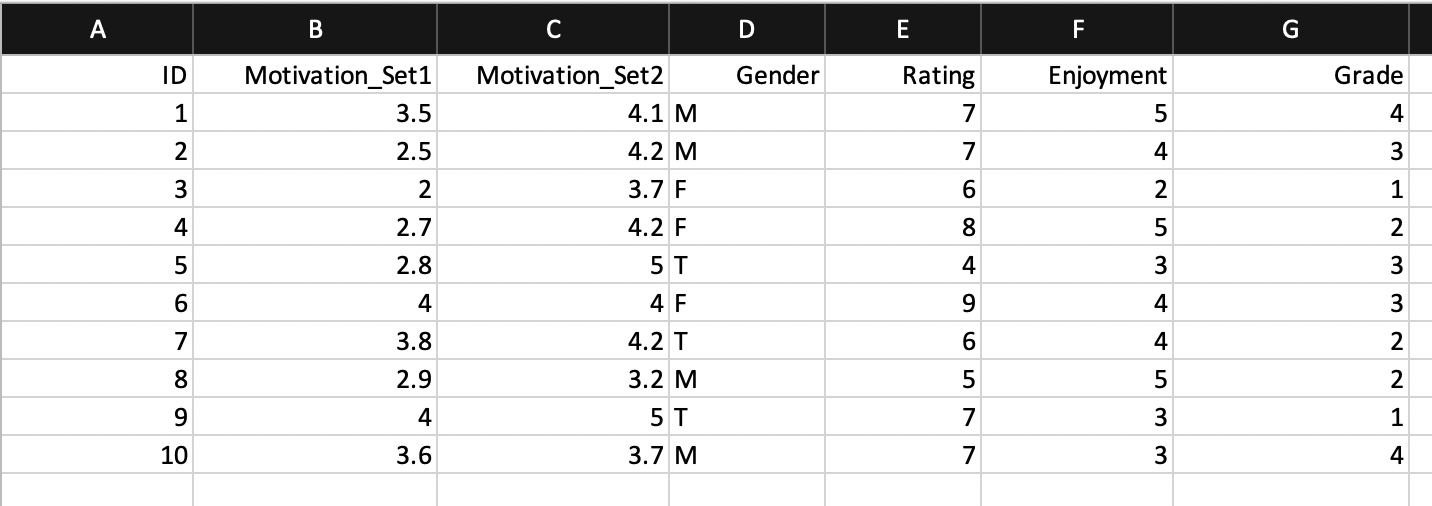Image resolution: width=1432 pixels, height=506 pixels.
Task: Select the Rating header cell
Action: (902, 76)
